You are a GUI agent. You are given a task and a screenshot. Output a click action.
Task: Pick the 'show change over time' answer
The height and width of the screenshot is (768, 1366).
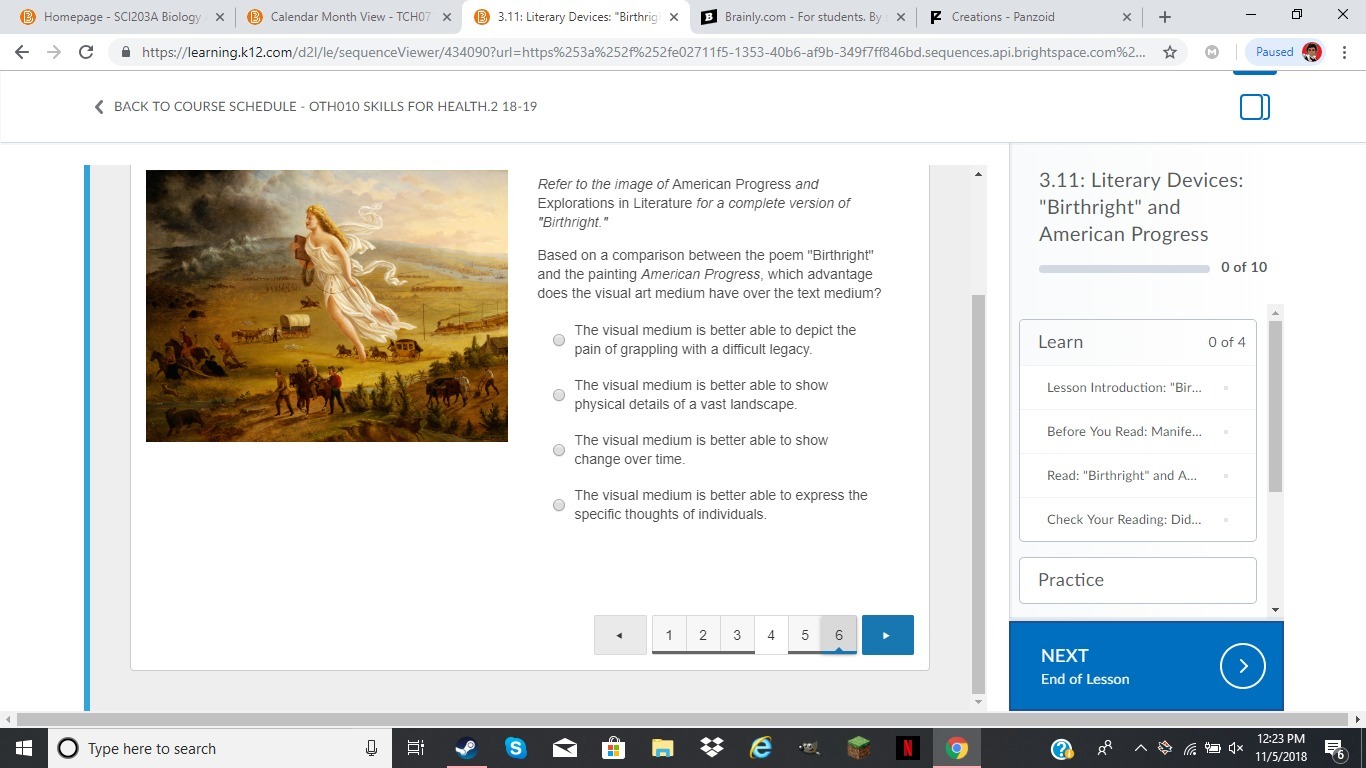(559, 450)
